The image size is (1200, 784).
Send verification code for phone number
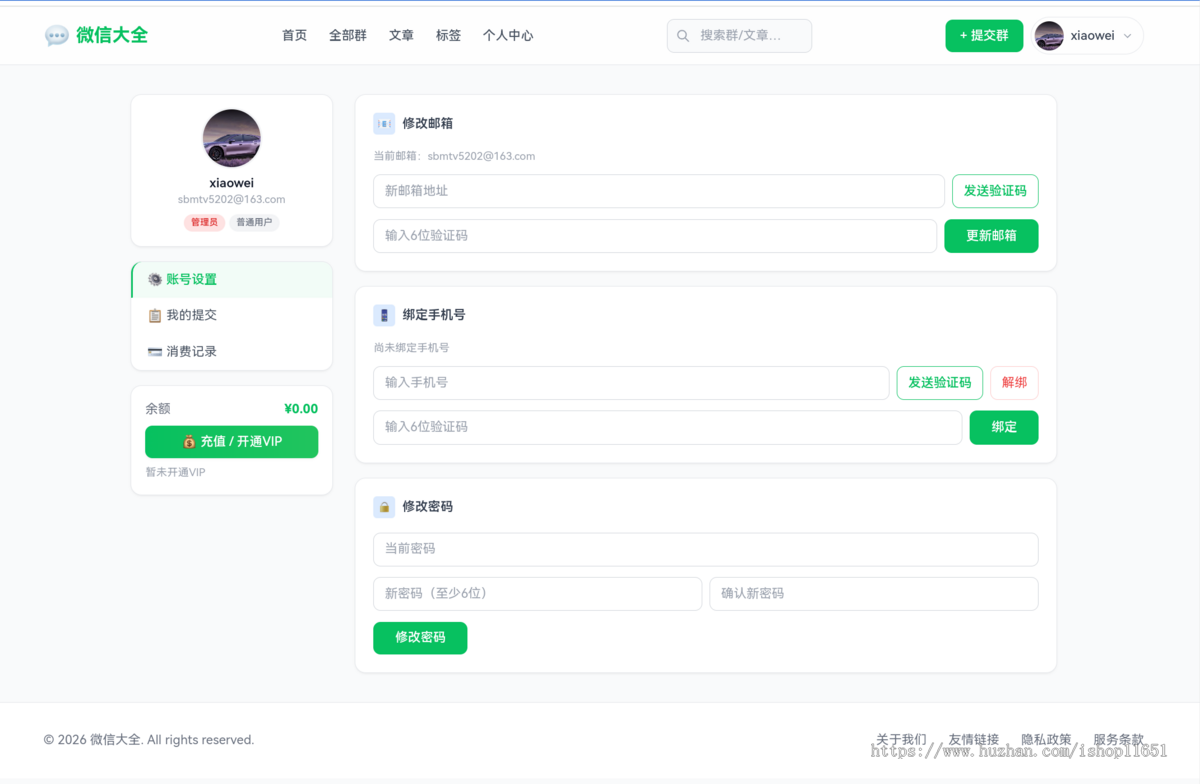940,383
